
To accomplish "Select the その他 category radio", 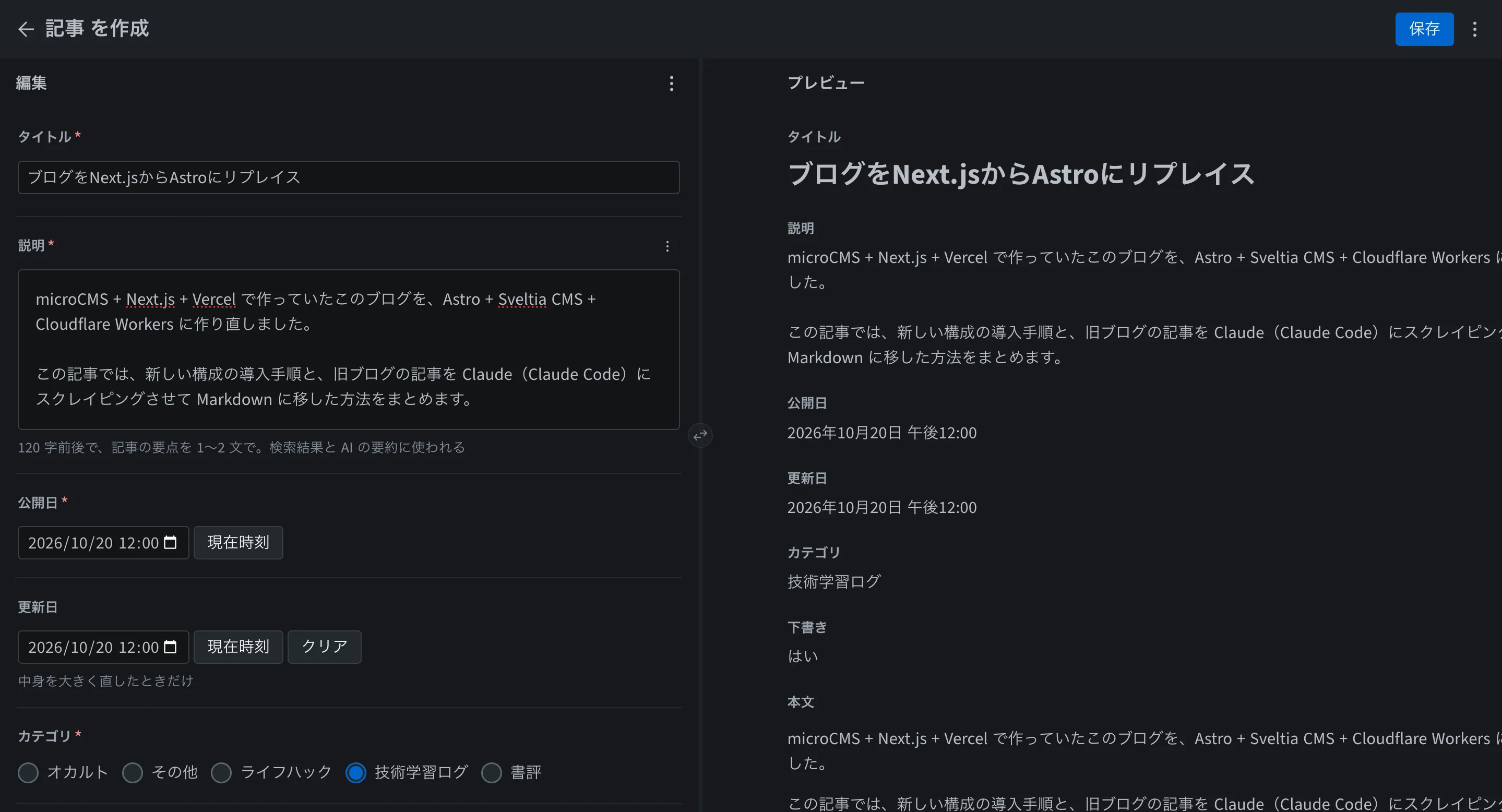I will [133, 772].
